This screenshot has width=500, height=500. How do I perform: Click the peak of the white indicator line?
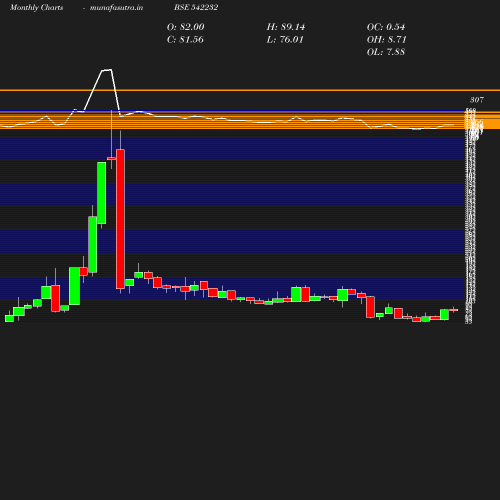click(x=107, y=70)
